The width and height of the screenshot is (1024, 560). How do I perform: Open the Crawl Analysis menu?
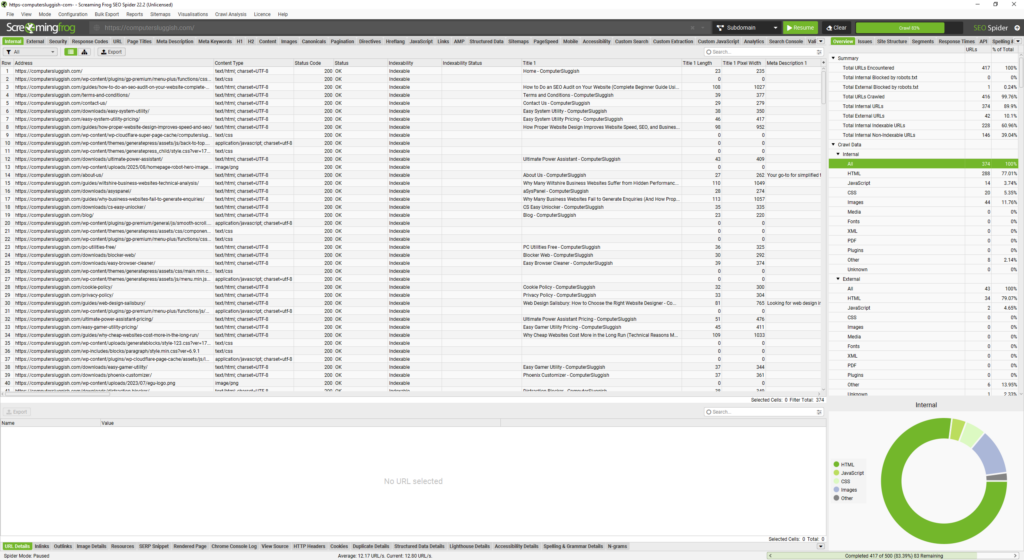[x=231, y=14]
